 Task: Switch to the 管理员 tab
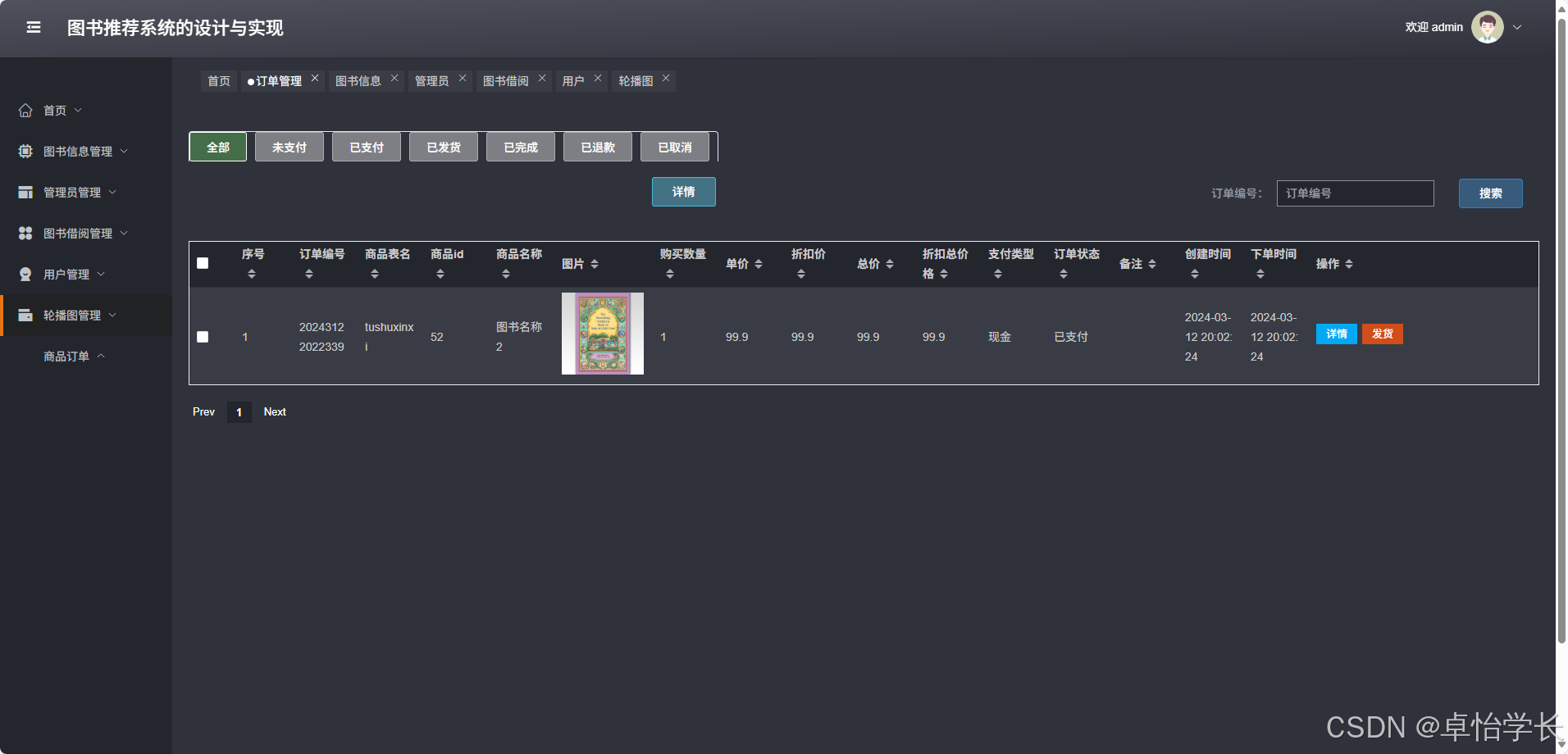[431, 81]
